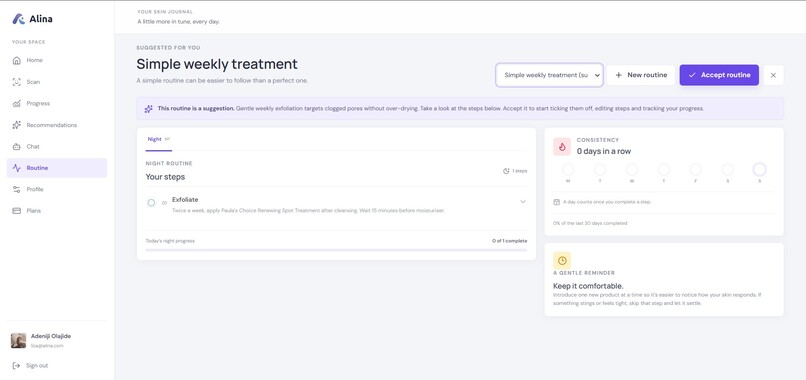Click the 'Your steps' heading
This screenshot has height=380, width=806.
[x=165, y=177]
